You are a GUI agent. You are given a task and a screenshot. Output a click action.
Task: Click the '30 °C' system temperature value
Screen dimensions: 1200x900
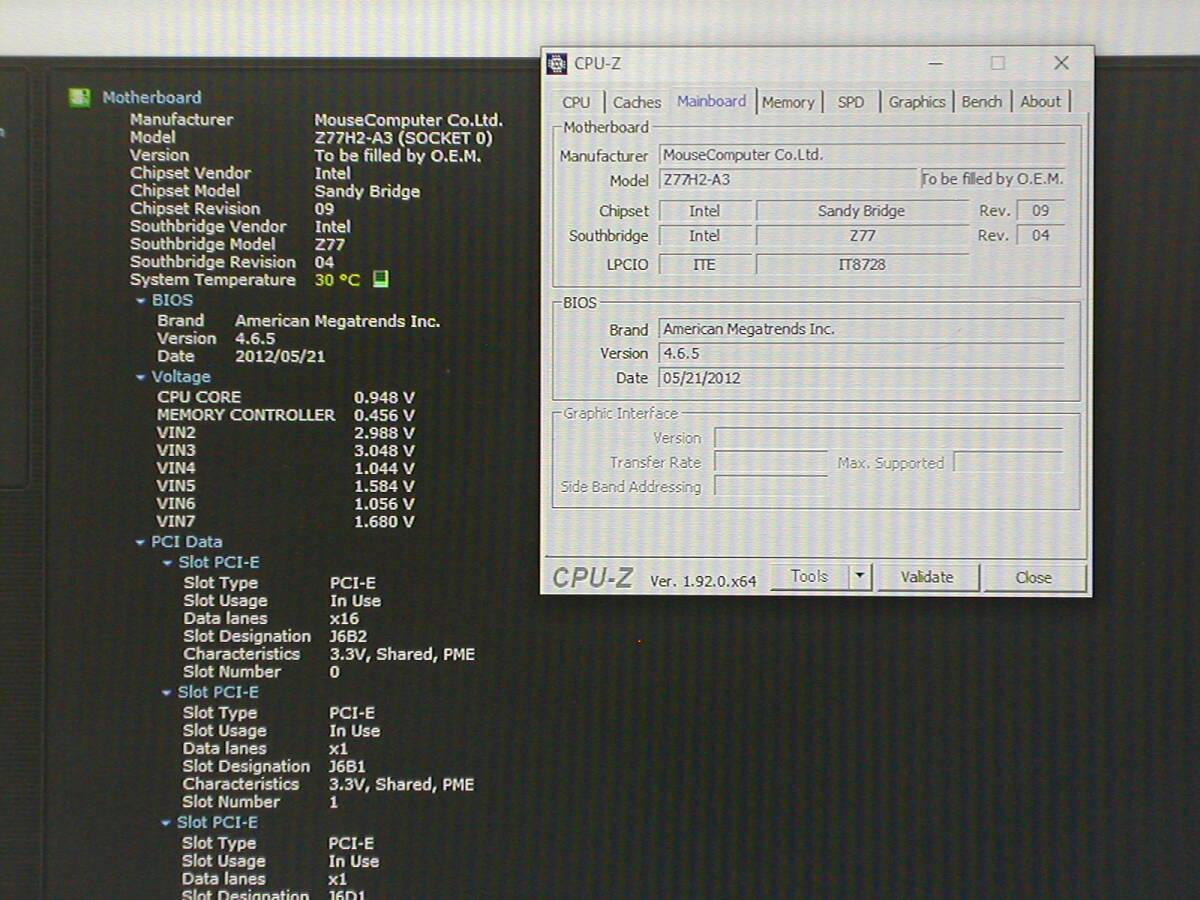click(337, 280)
